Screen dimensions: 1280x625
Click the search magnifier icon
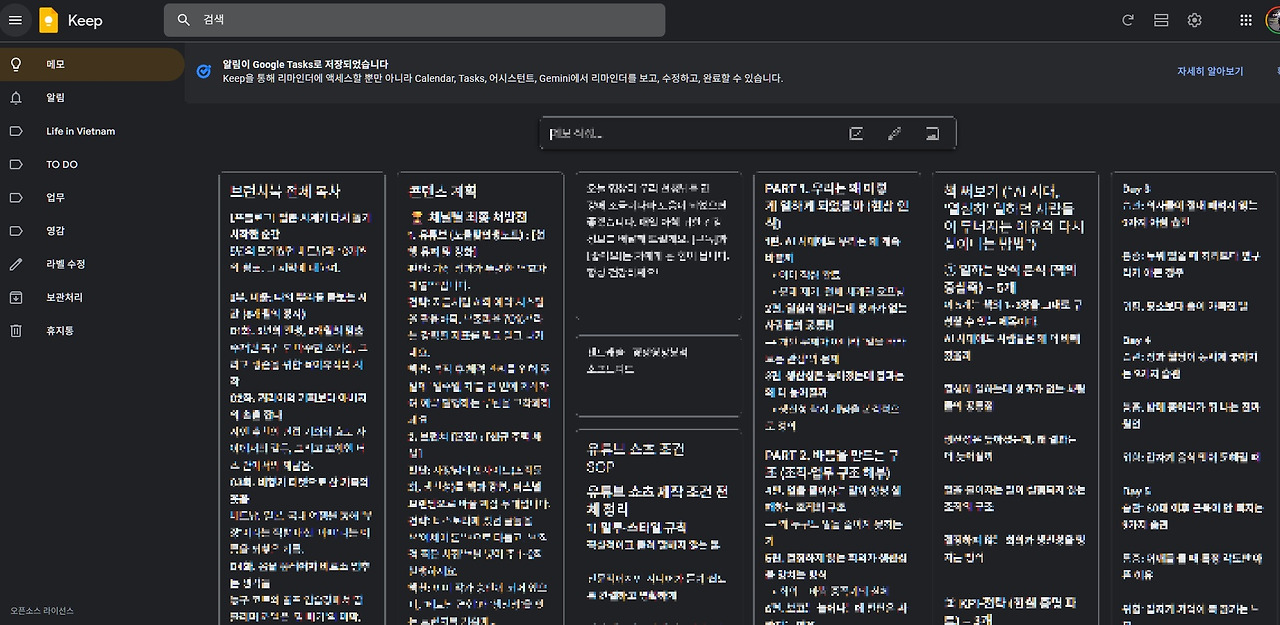183,20
